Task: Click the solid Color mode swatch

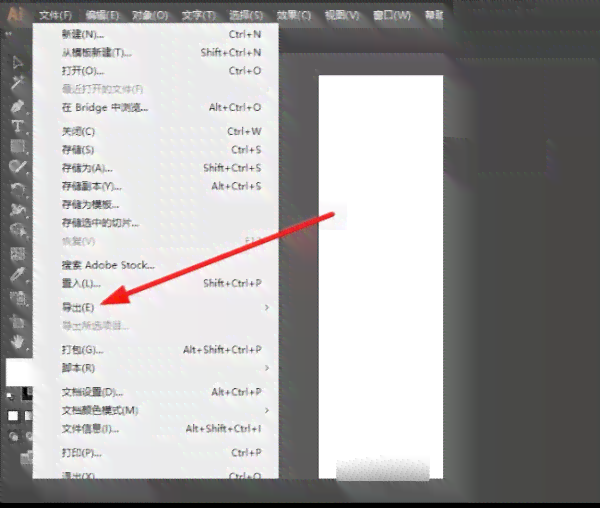Action: (x=13, y=415)
